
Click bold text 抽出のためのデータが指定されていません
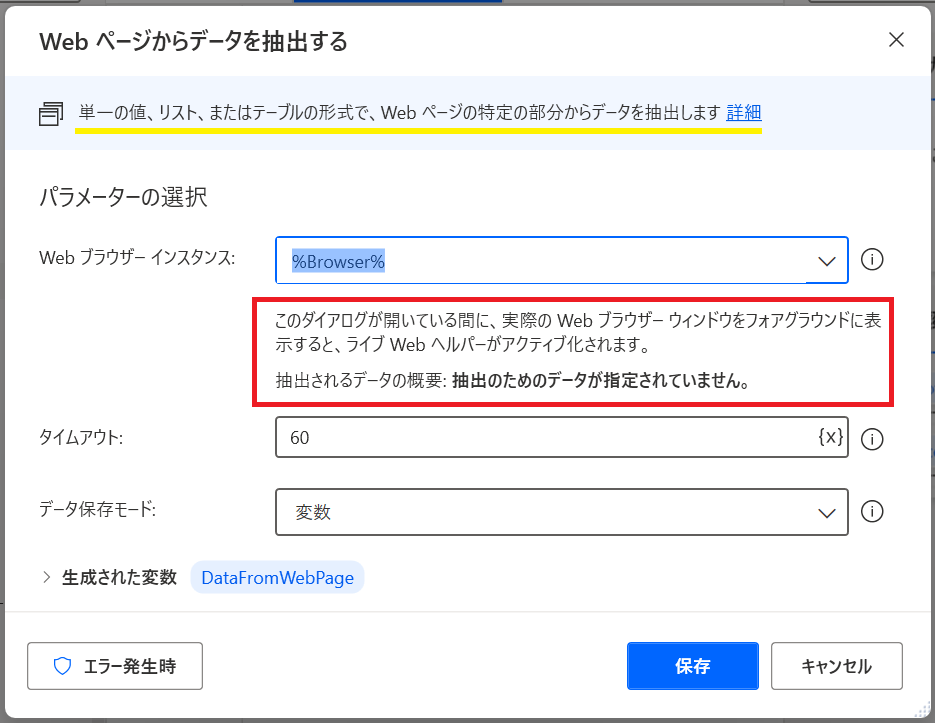click(x=600, y=381)
